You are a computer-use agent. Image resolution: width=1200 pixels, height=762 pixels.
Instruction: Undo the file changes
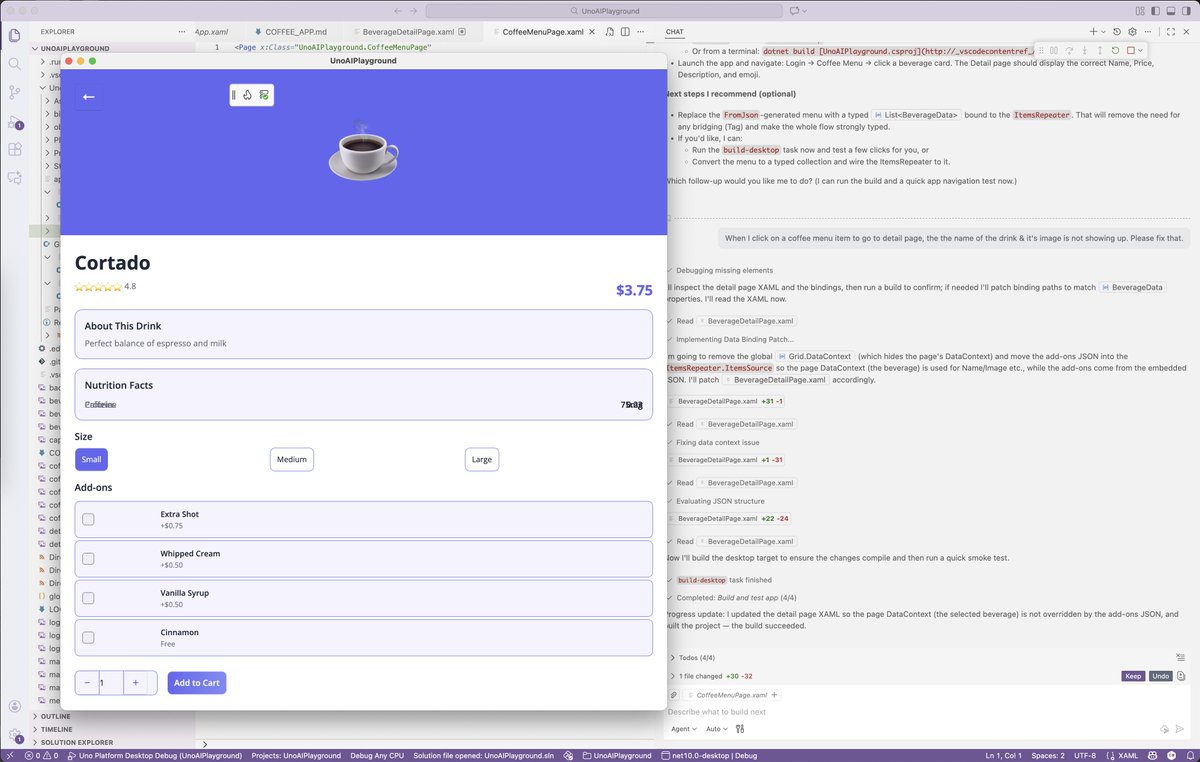coord(1160,676)
